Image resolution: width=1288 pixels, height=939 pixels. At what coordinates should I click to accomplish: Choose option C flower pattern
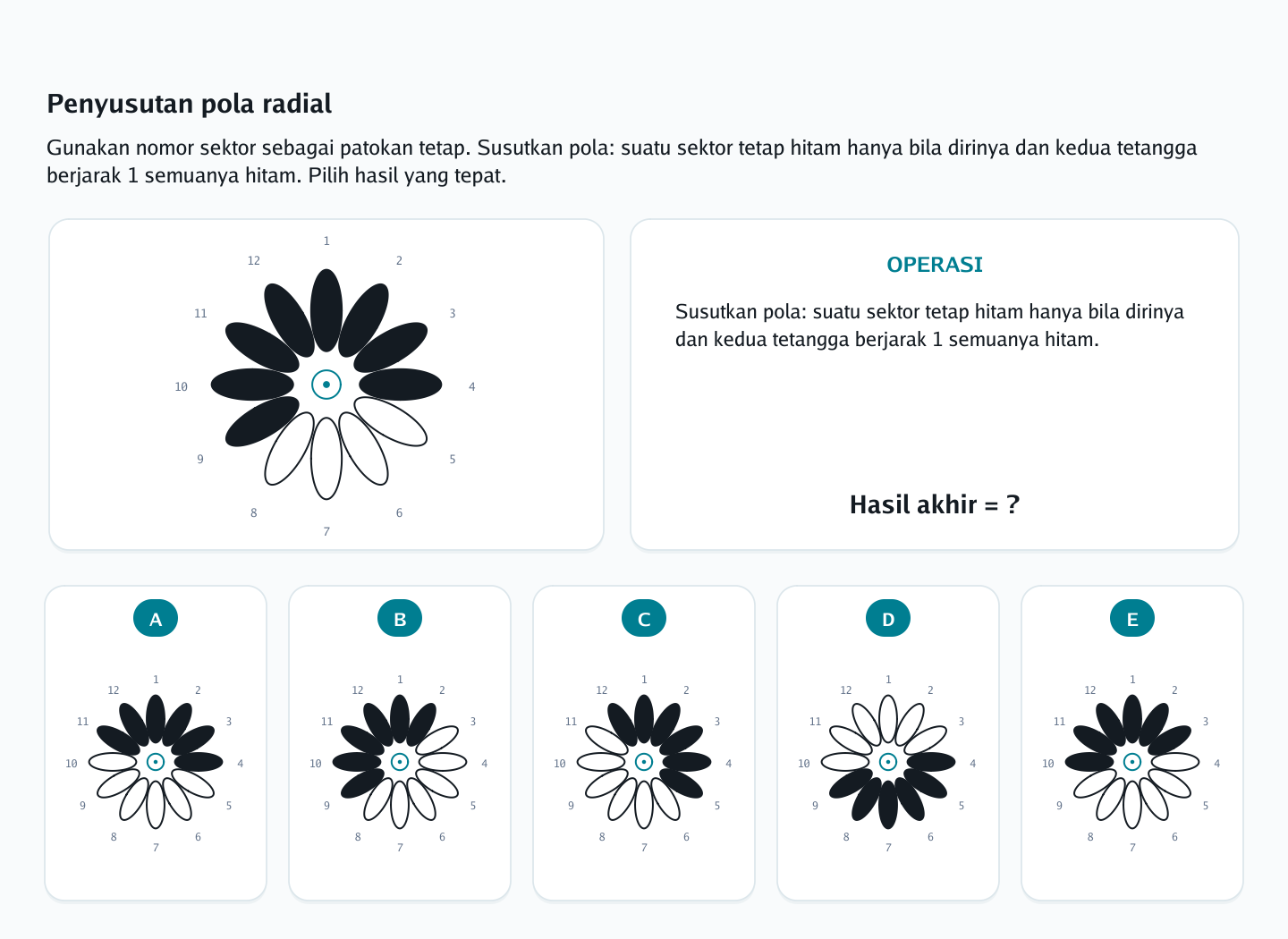pyautogui.click(x=644, y=762)
